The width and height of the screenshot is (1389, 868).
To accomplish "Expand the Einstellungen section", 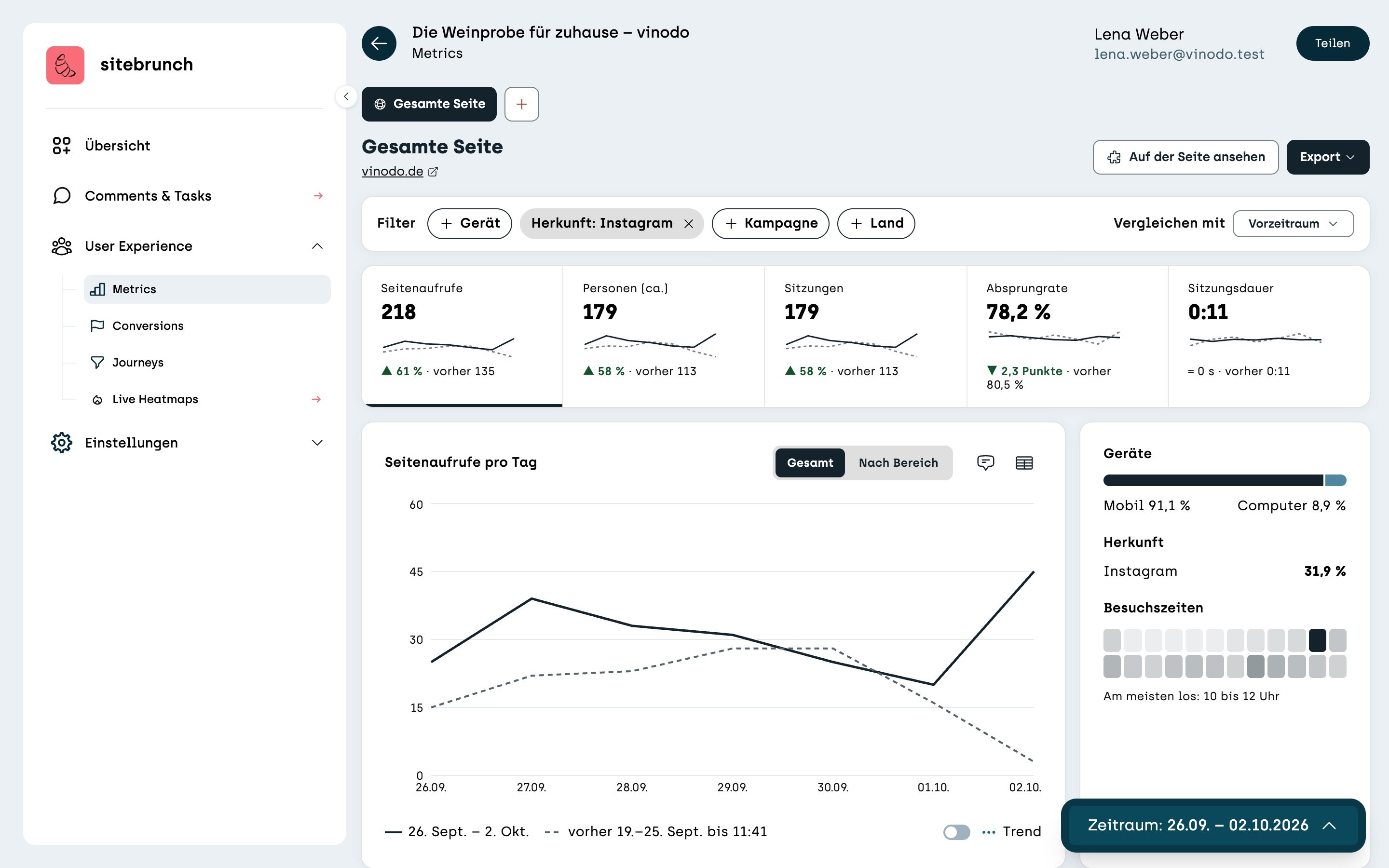I will pyautogui.click(x=317, y=443).
